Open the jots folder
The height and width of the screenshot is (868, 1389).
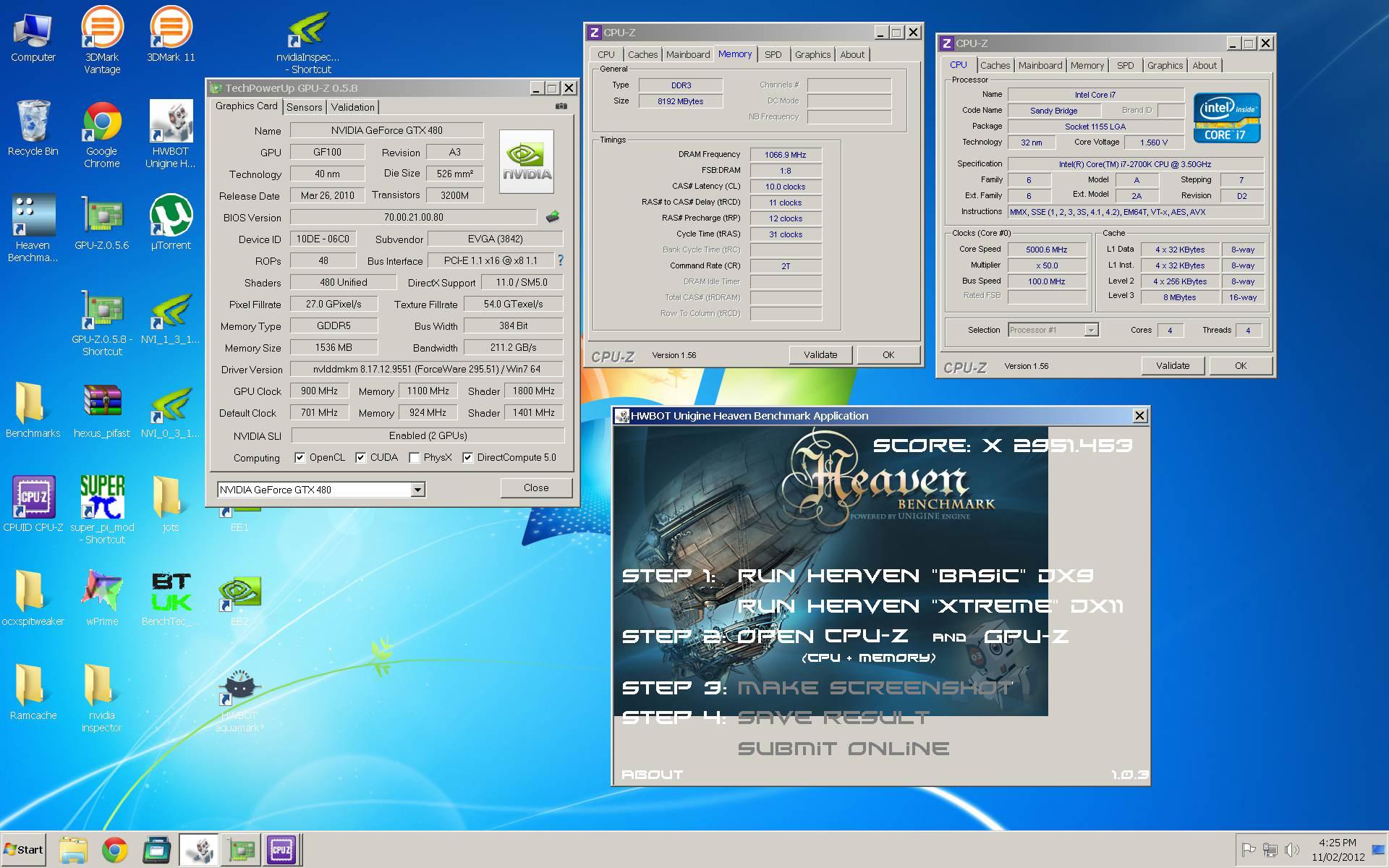171,505
